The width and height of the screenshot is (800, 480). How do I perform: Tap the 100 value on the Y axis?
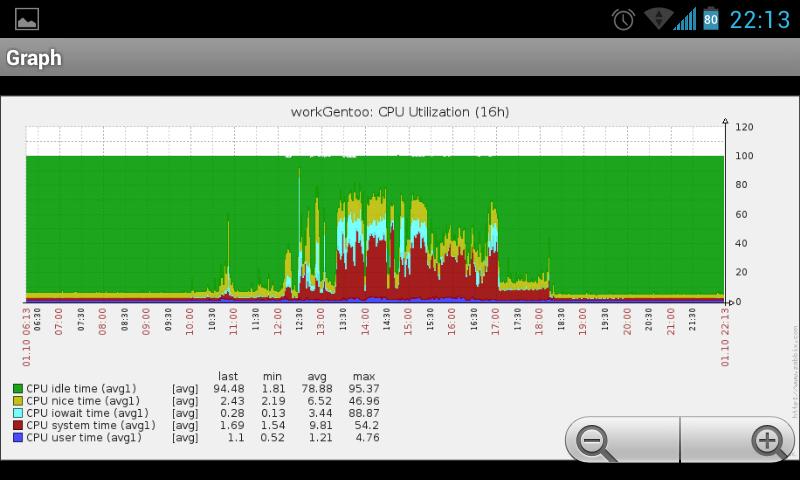[x=744, y=156]
